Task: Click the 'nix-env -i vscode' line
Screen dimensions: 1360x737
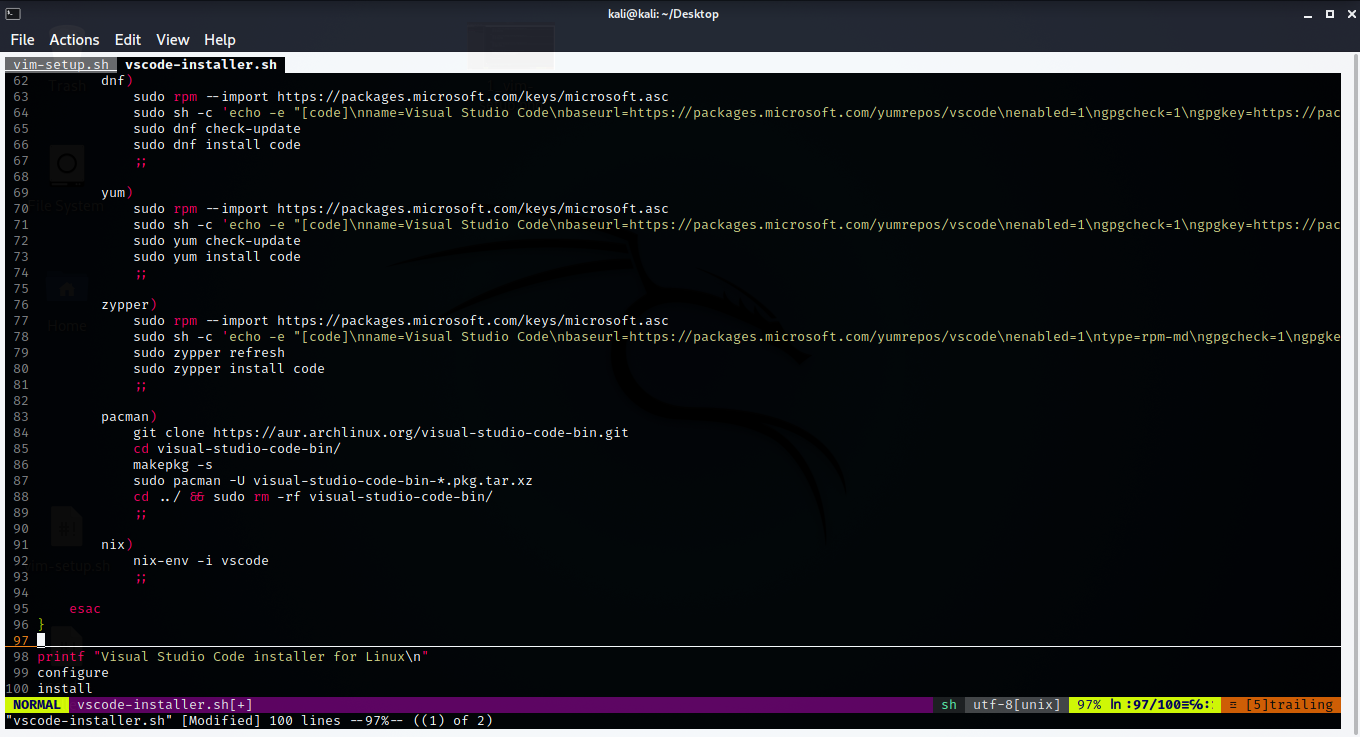Action: coord(201,561)
